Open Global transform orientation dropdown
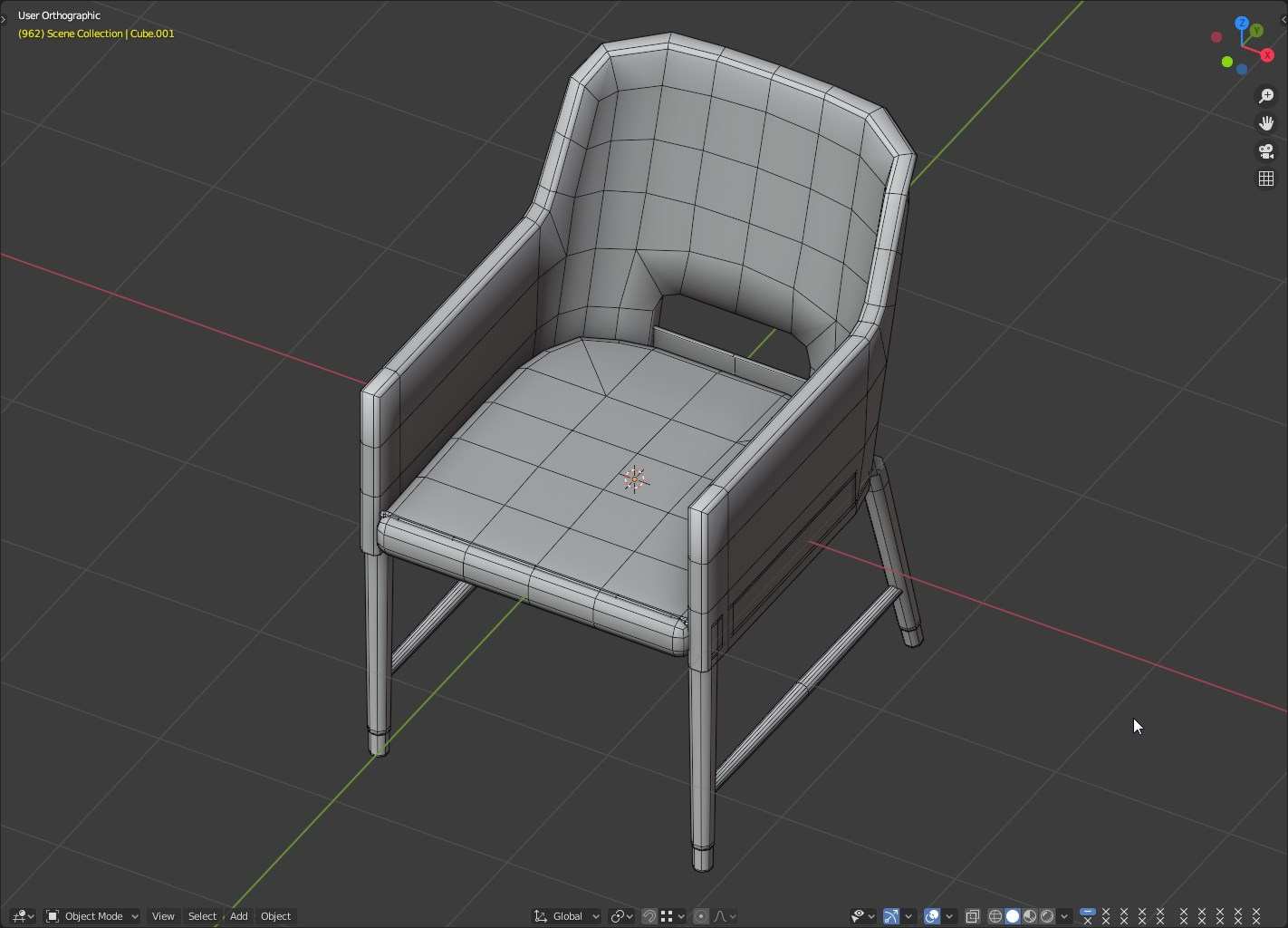The height and width of the screenshot is (928, 1288). click(x=567, y=916)
